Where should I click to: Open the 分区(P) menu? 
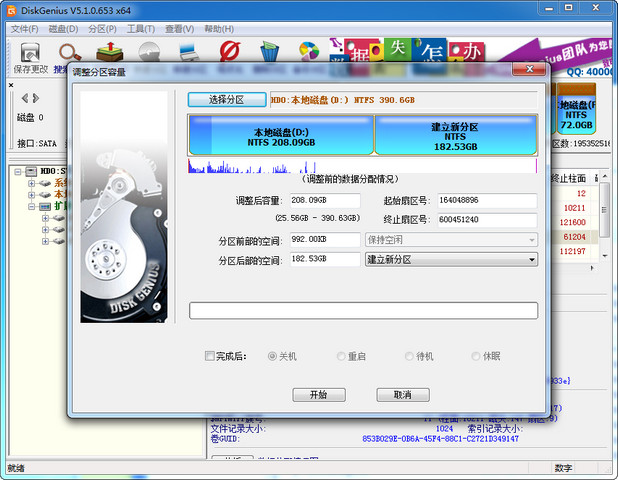[102, 29]
